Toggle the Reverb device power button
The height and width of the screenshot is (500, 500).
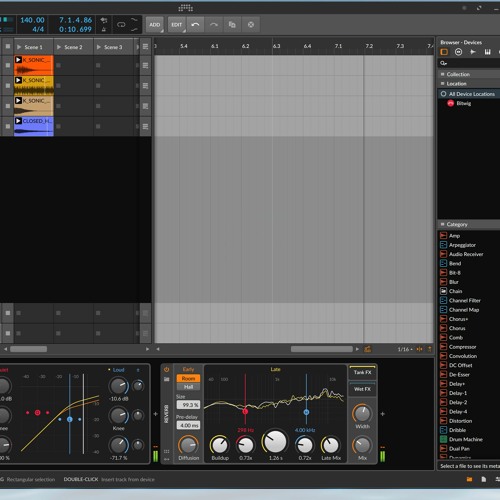(166, 370)
